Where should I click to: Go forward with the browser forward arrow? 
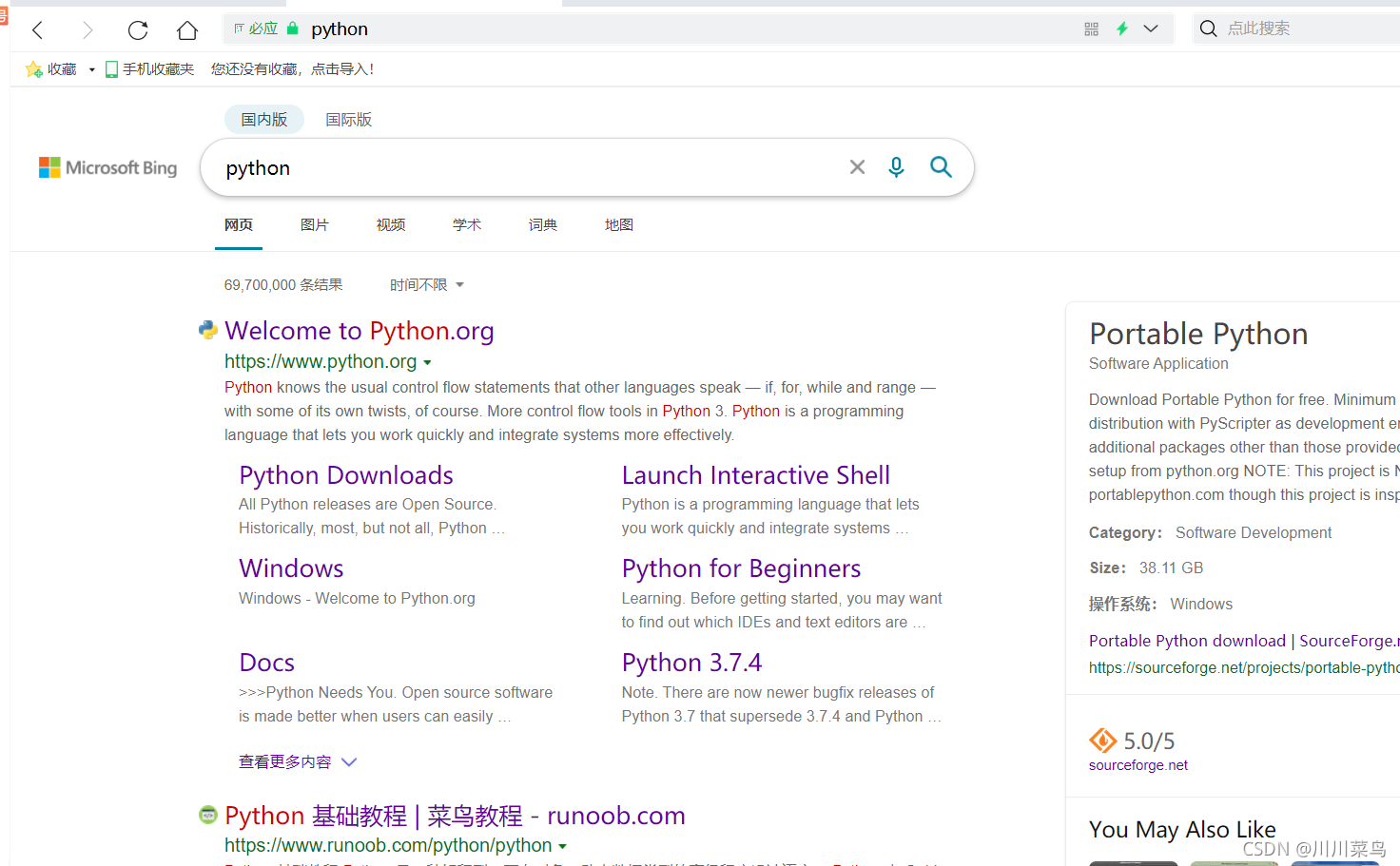[x=87, y=30]
